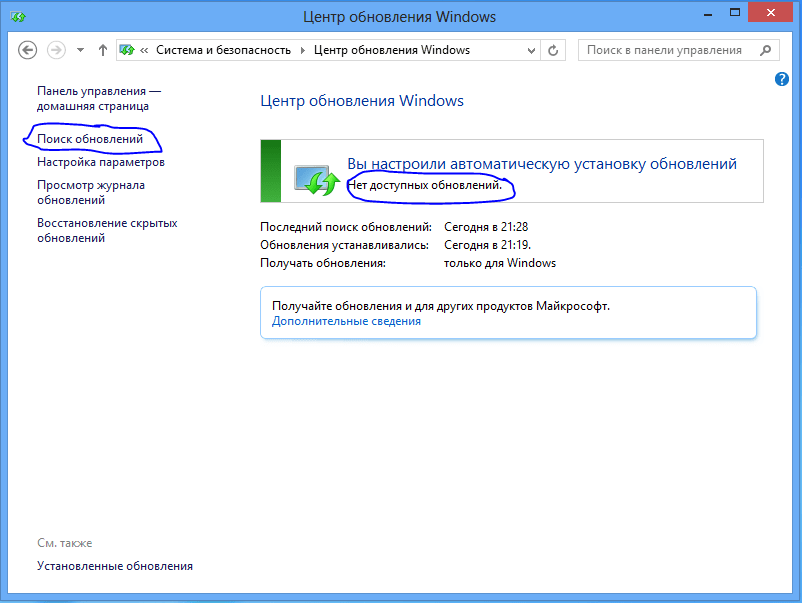
Task: Refresh the page with the refresh button
Action: (x=553, y=51)
